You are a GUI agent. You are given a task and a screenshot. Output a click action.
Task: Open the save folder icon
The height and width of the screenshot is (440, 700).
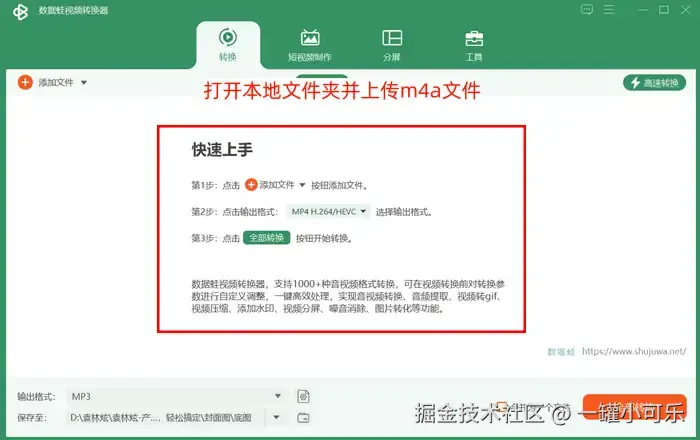(x=303, y=418)
